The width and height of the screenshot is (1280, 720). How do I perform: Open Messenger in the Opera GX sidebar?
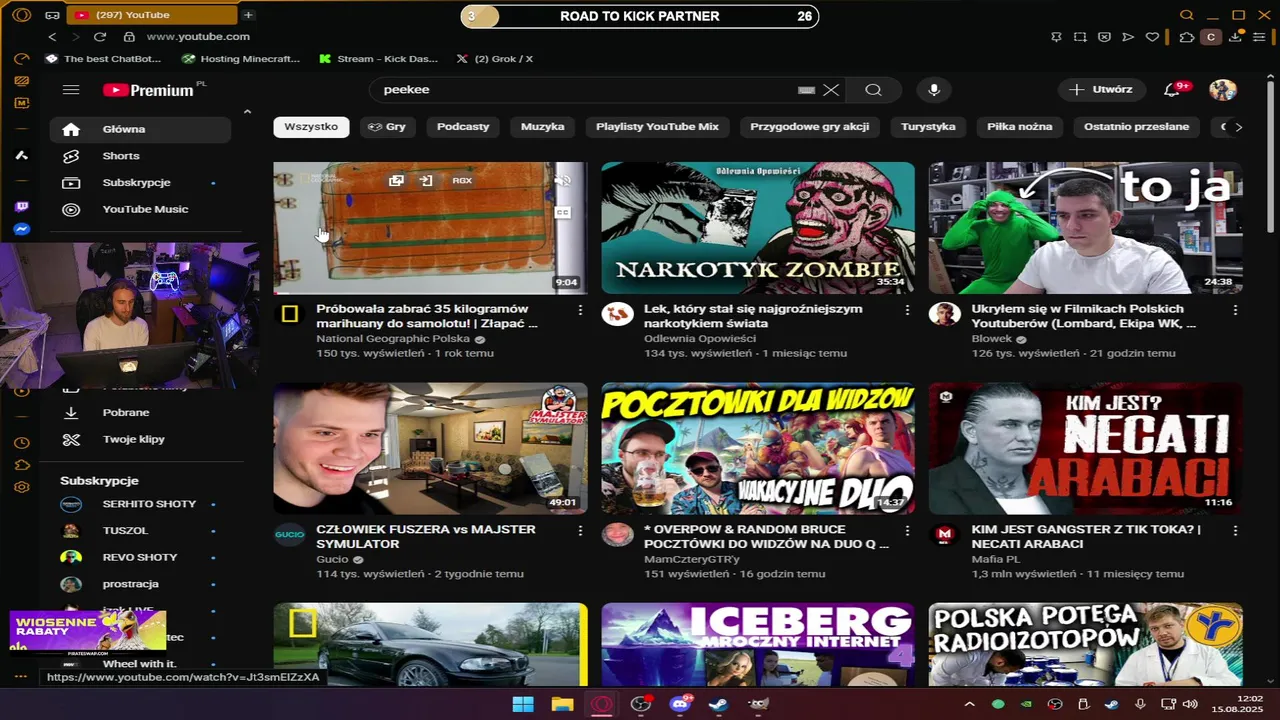[21, 229]
